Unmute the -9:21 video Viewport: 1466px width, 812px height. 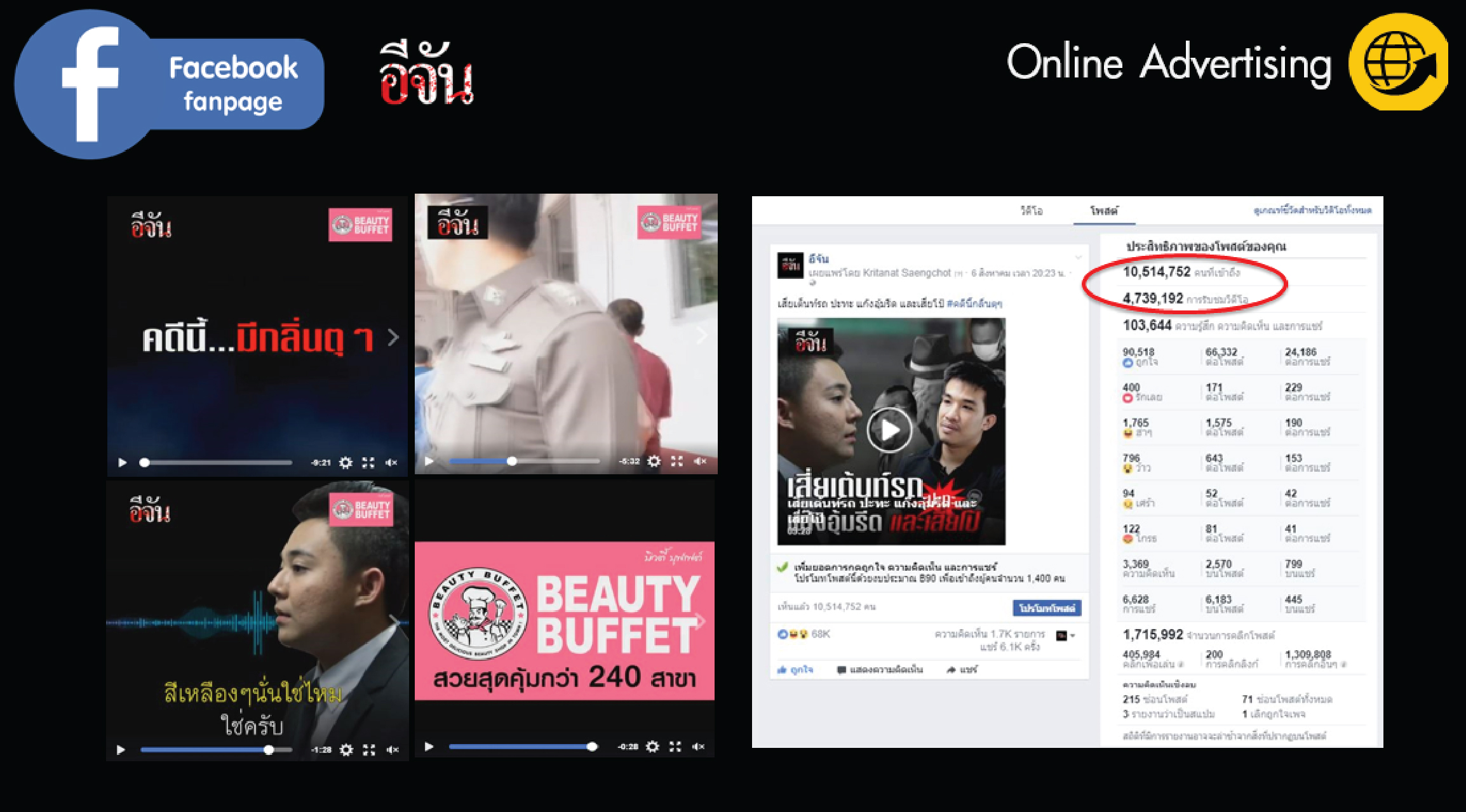click(391, 463)
